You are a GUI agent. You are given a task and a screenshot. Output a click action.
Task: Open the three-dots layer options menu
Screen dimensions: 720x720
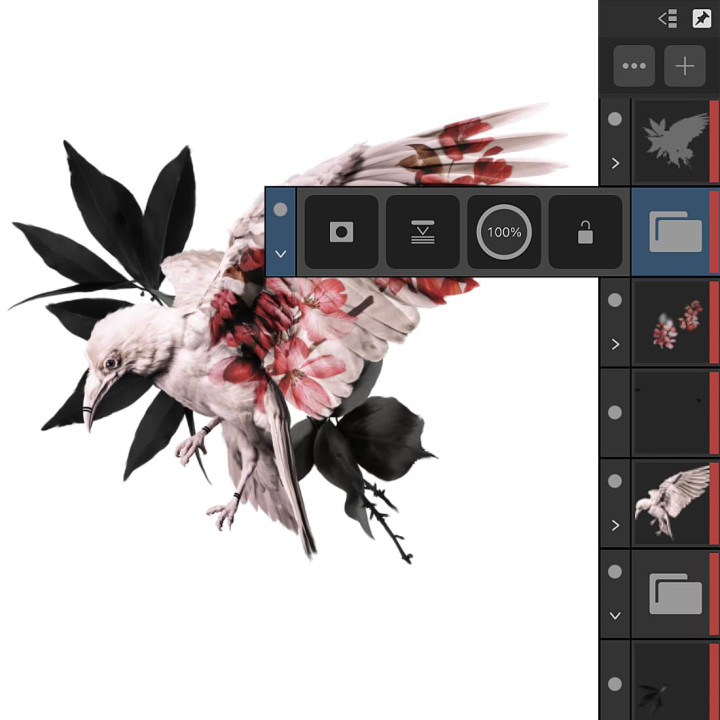[x=634, y=66]
